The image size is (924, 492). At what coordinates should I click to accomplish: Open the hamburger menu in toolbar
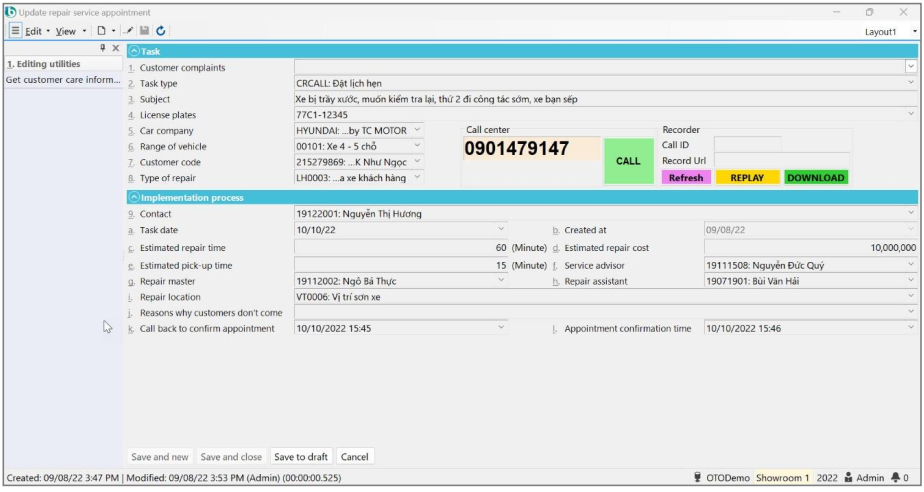(15, 31)
